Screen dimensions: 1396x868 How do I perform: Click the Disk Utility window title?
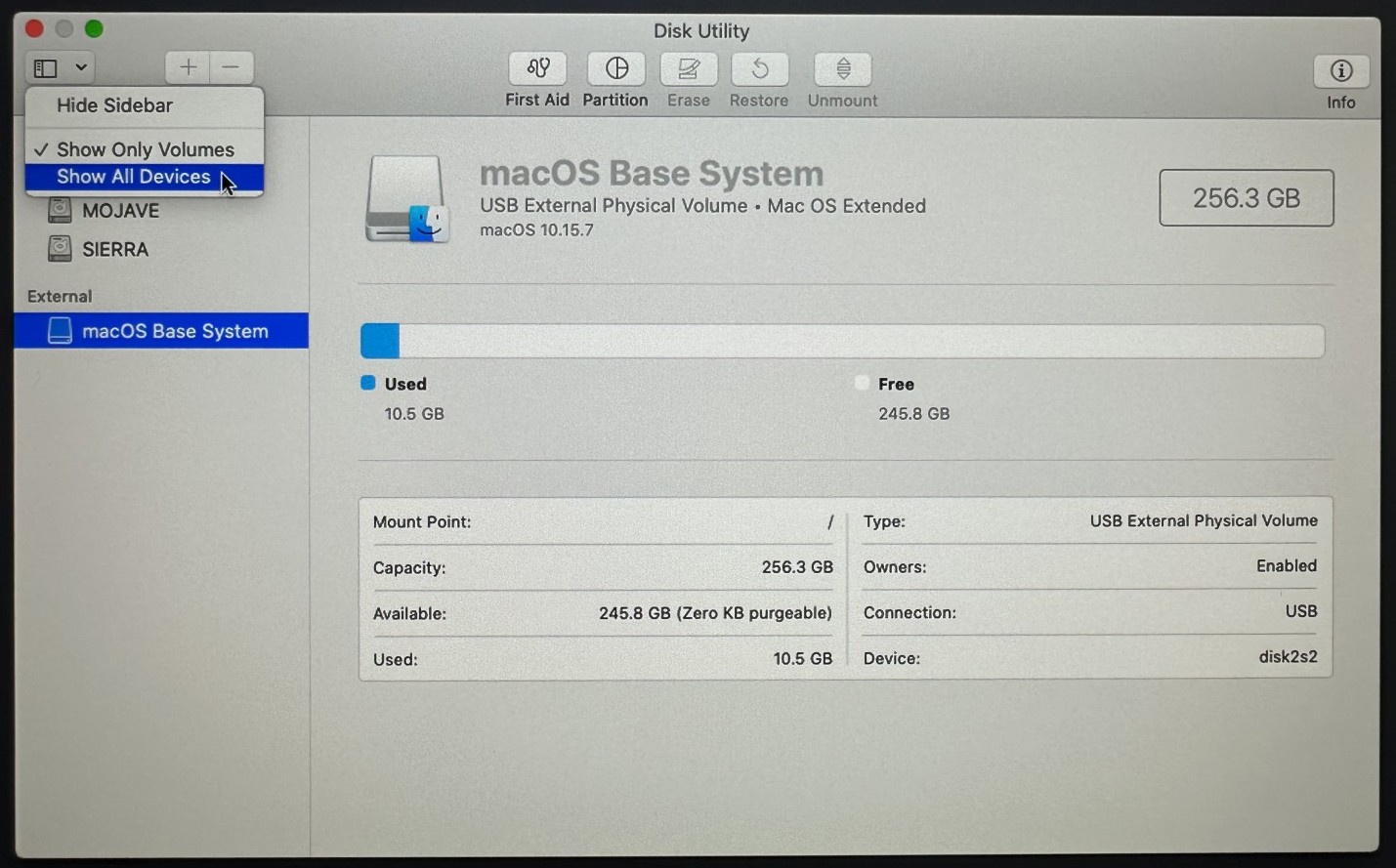coord(701,31)
